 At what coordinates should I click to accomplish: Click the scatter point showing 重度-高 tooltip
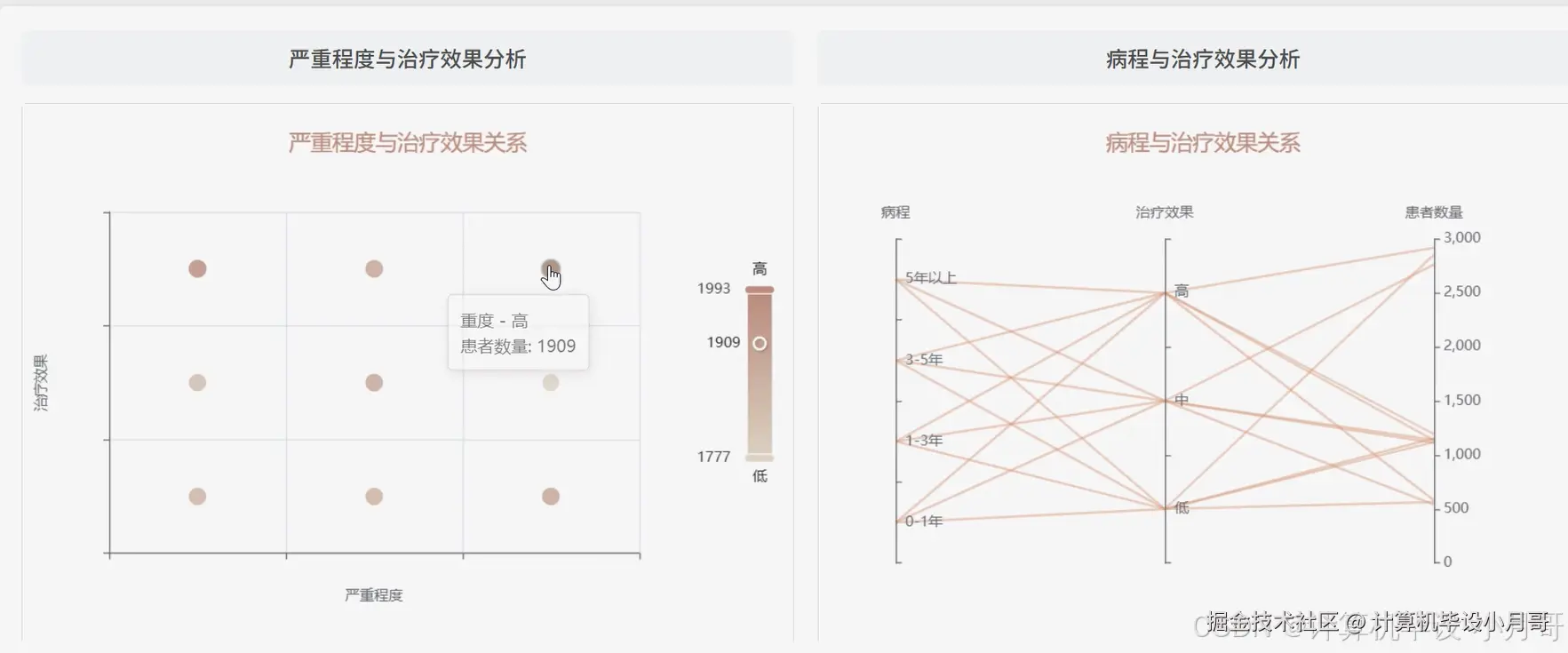coord(552,267)
